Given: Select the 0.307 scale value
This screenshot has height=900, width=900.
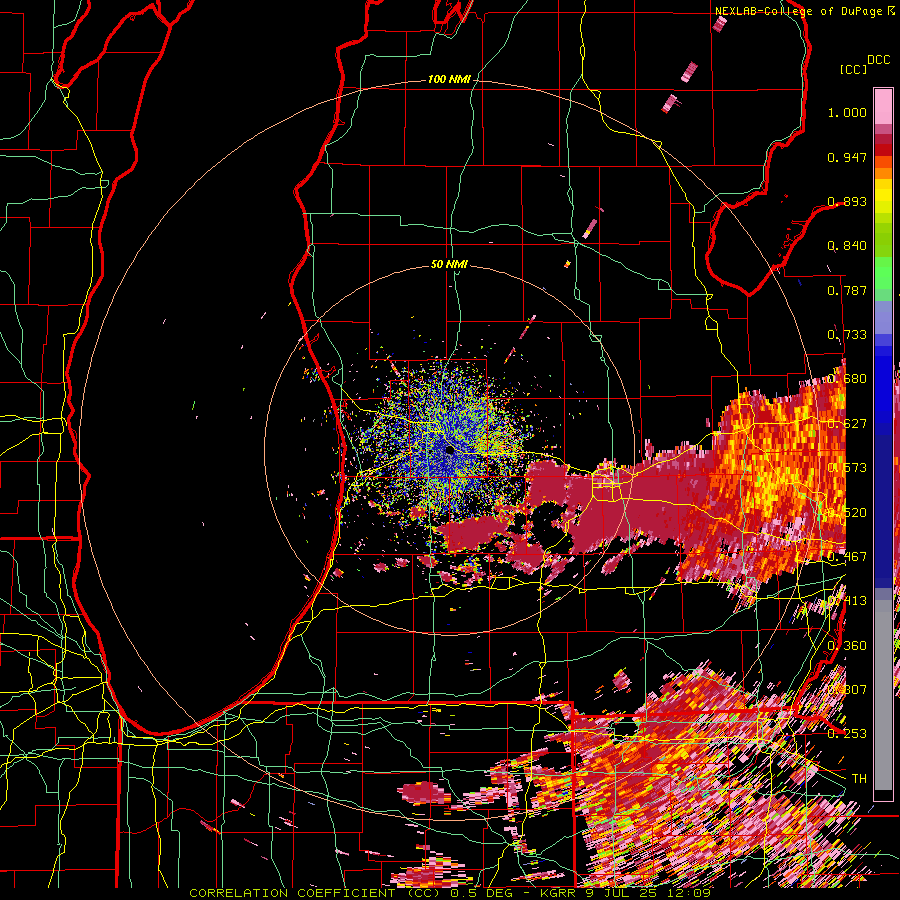Looking at the screenshot, I should 847,690.
